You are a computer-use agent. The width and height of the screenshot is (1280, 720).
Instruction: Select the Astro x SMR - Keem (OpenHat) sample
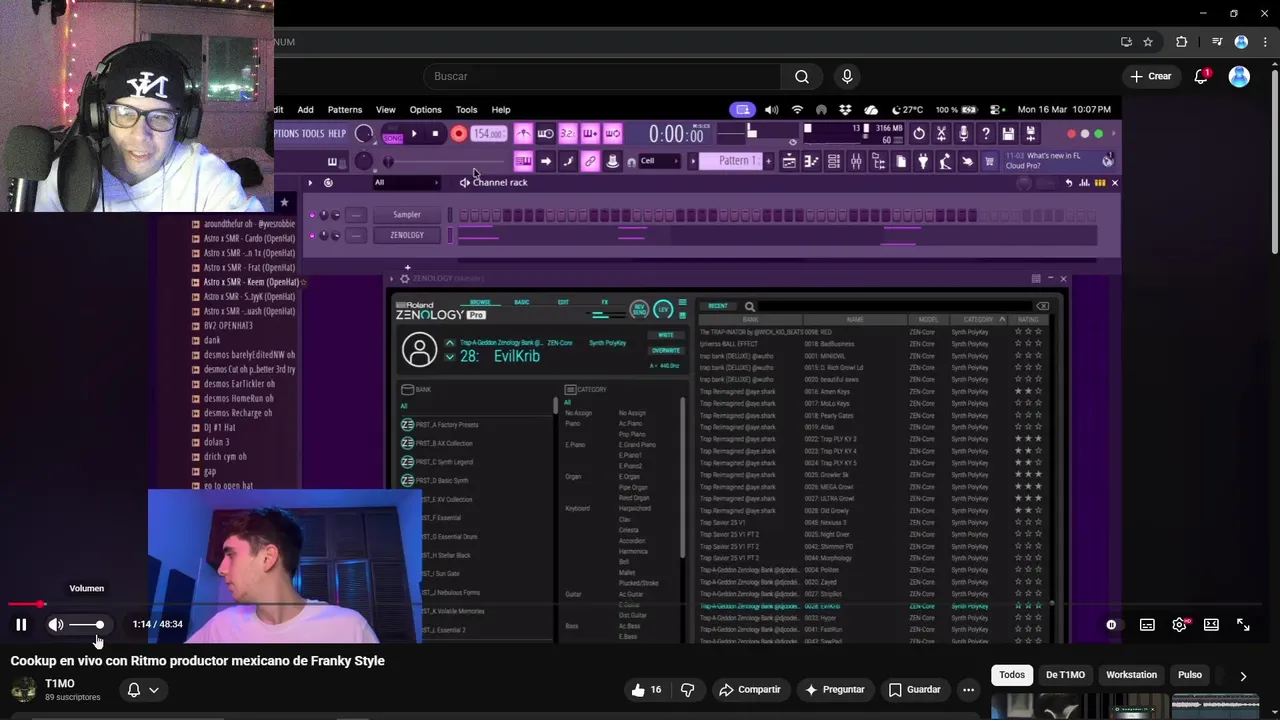[x=249, y=283]
